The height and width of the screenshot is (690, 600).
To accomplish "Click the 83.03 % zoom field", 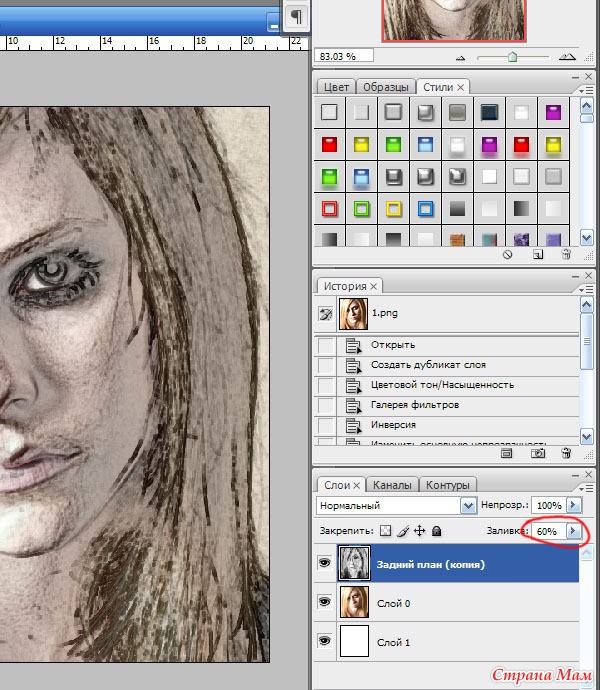I will coord(344,56).
